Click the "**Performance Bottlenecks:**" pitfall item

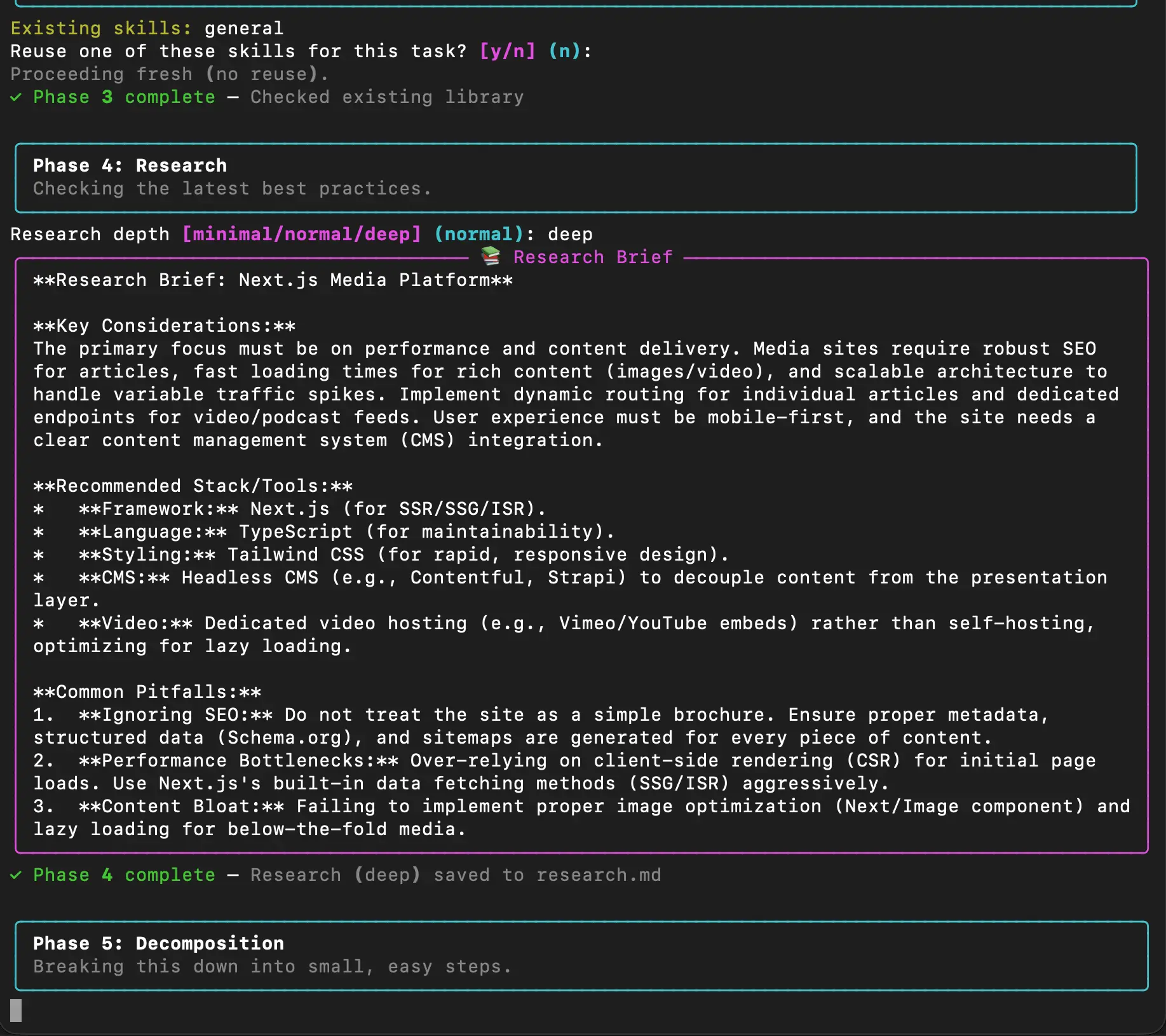click(565, 772)
